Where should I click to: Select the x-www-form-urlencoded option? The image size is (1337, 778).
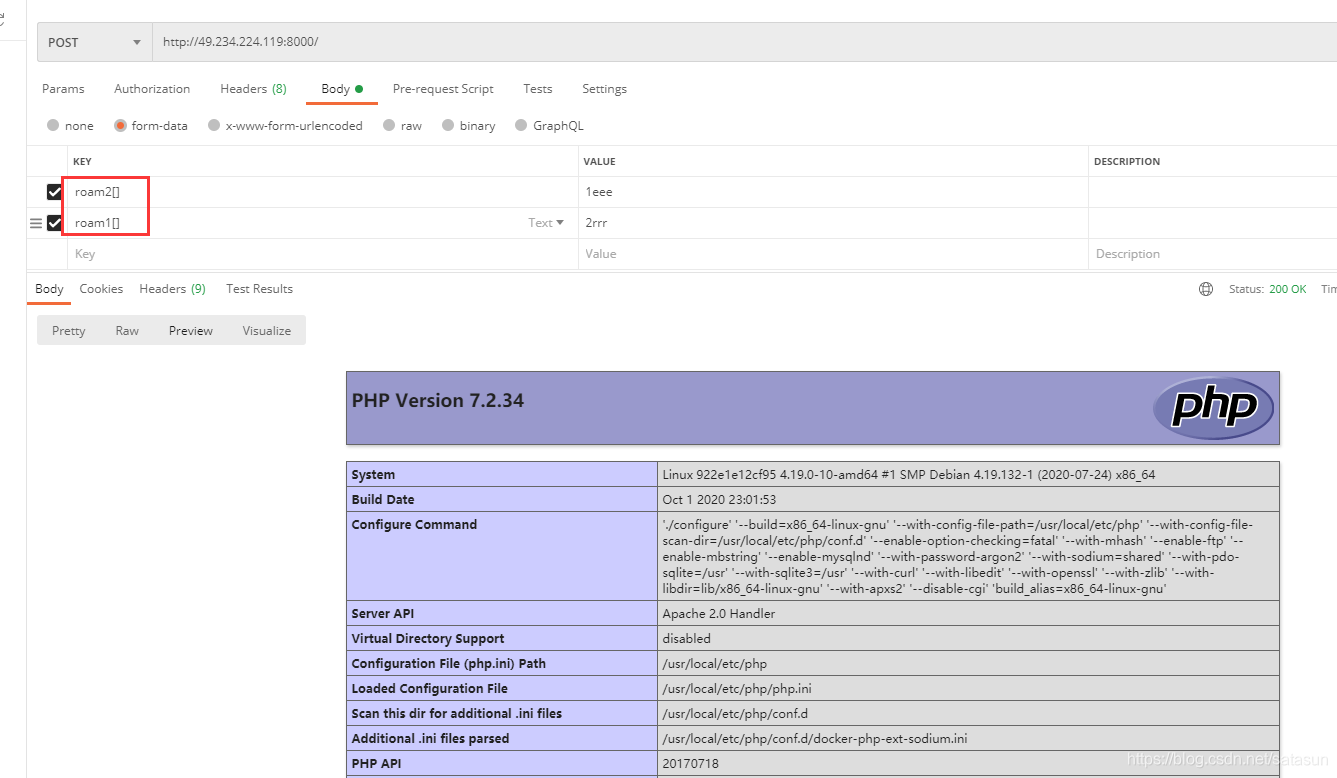[285, 126]
